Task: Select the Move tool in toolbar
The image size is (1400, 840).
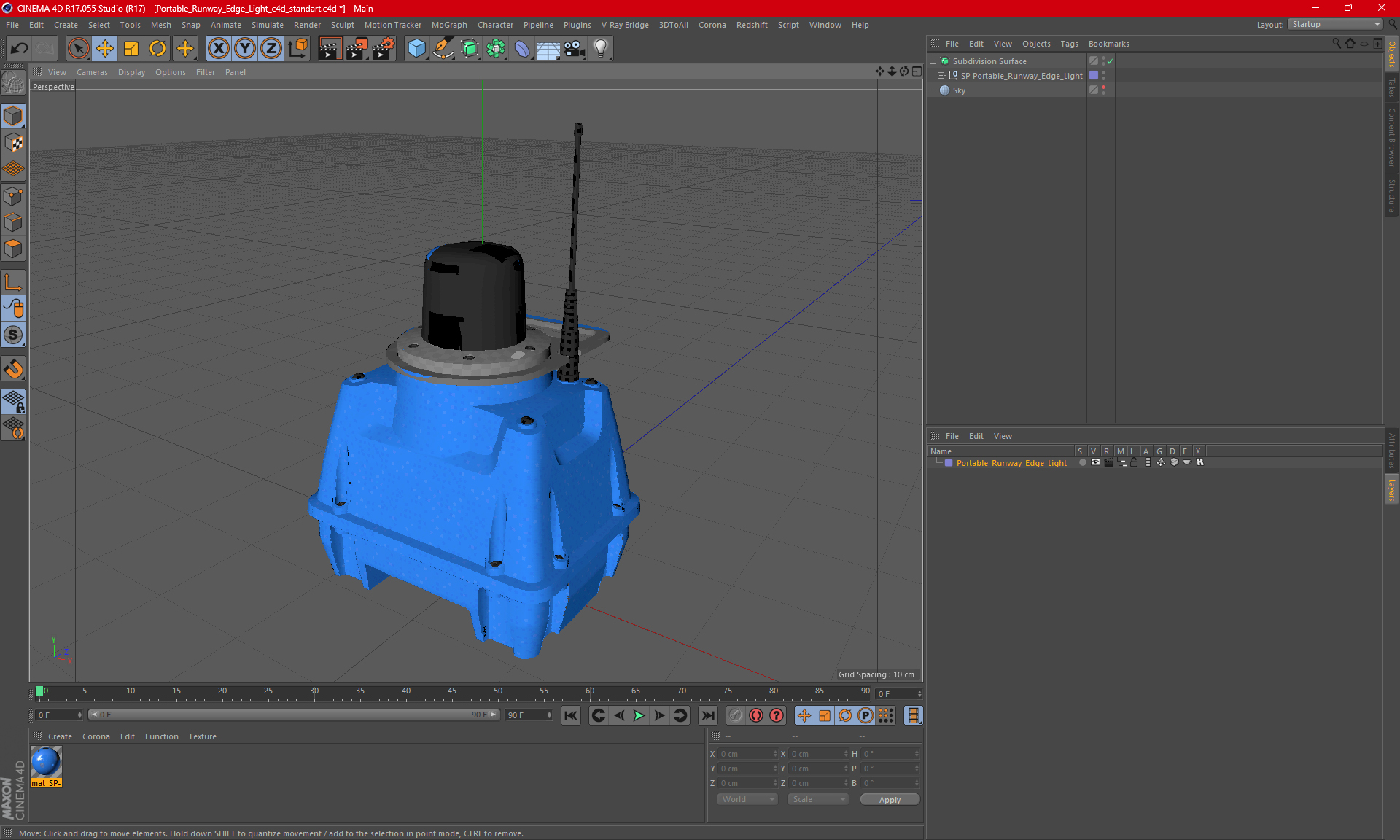Action: (x=105, y=49)
